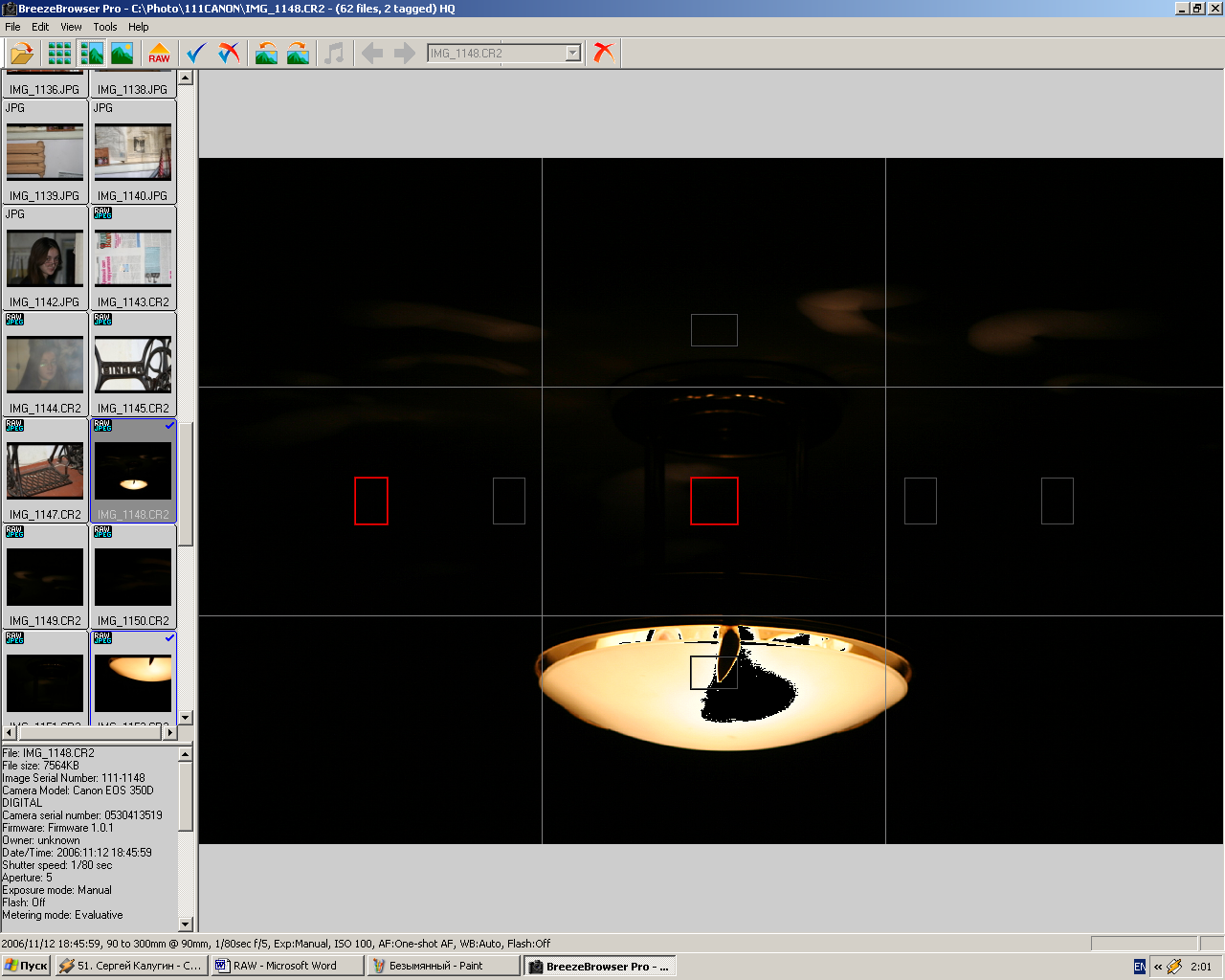Image resolution: width=1225 pixels, height=980 pixels.
Task: Rotate image right using toolbar icon
Action: coord(298,54)
